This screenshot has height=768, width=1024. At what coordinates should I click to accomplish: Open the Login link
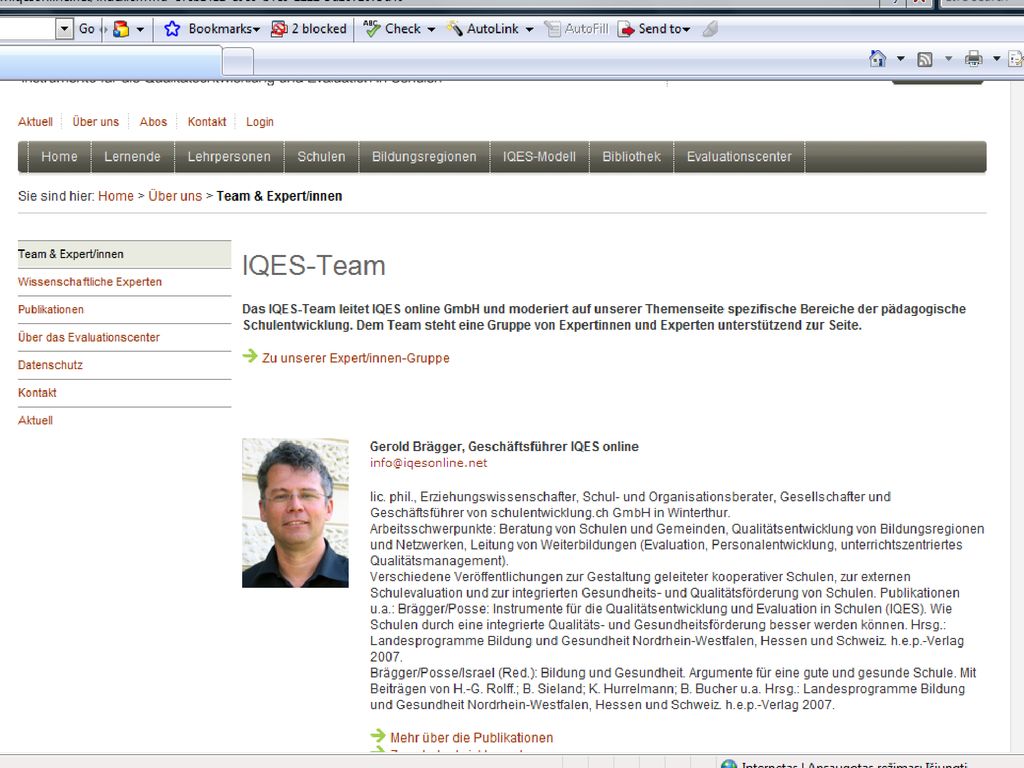tap(259, 121)
